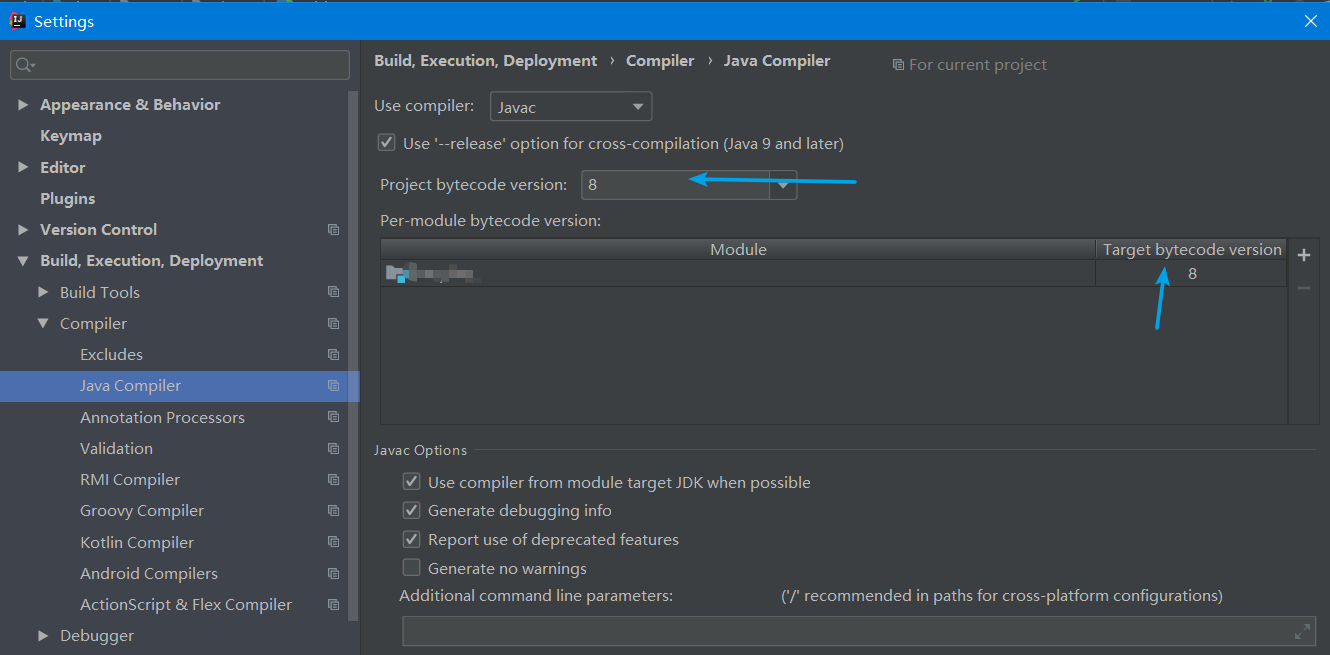Click the Compiler breadcrumb

660,61
